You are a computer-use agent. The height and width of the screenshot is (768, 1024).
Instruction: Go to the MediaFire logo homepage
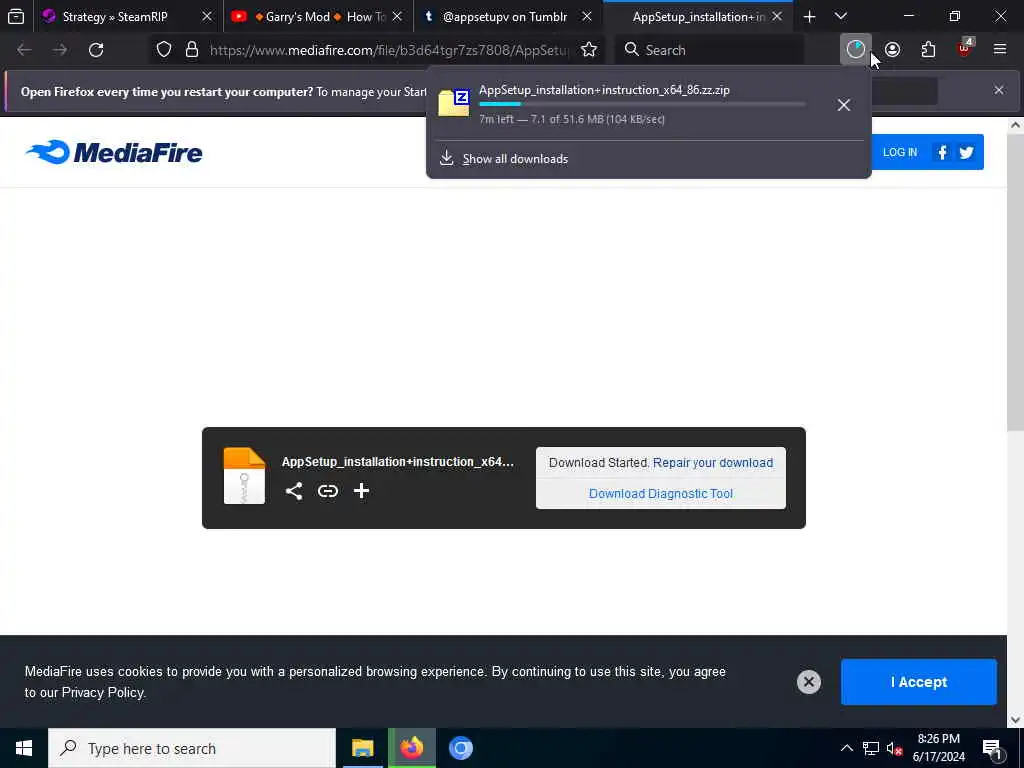(x=114, y=152)
